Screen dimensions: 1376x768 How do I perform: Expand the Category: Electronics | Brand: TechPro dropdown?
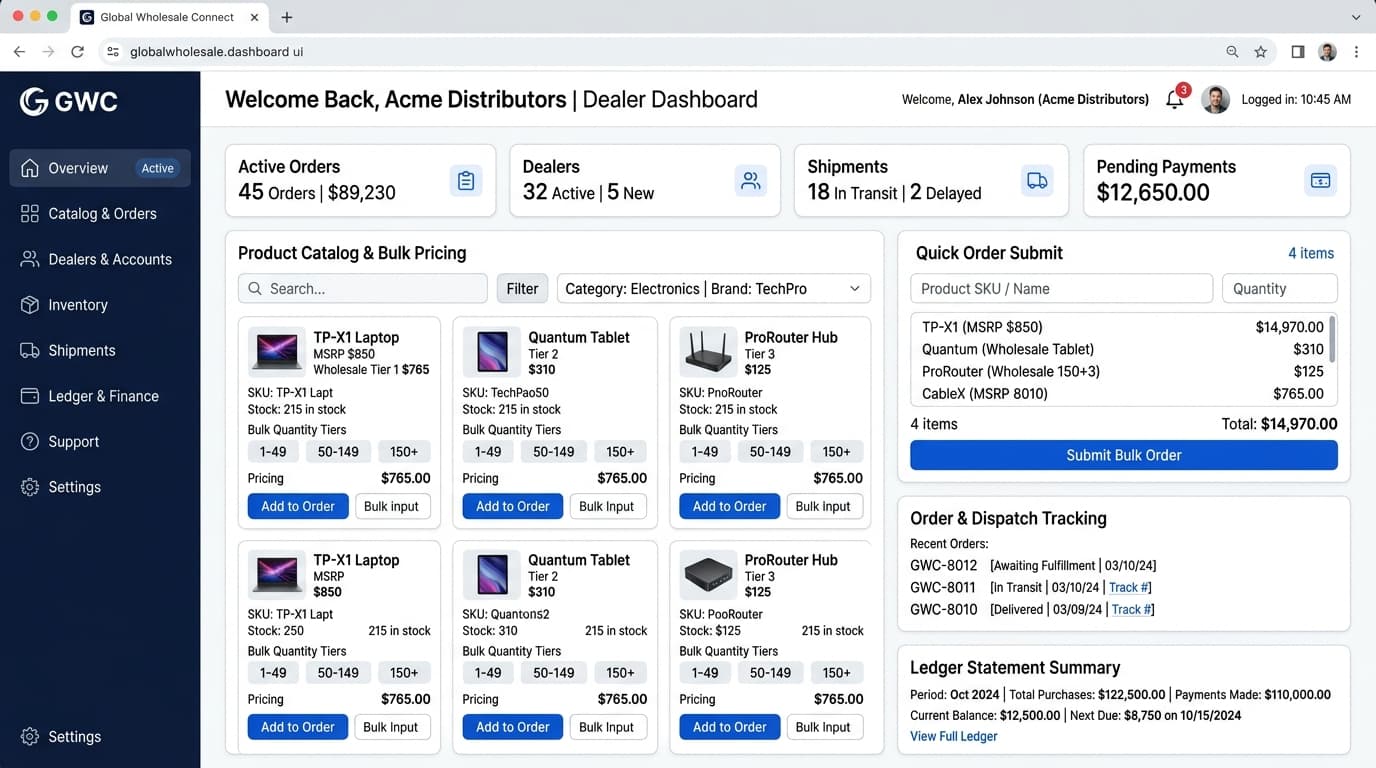click(x=714, y=289)
